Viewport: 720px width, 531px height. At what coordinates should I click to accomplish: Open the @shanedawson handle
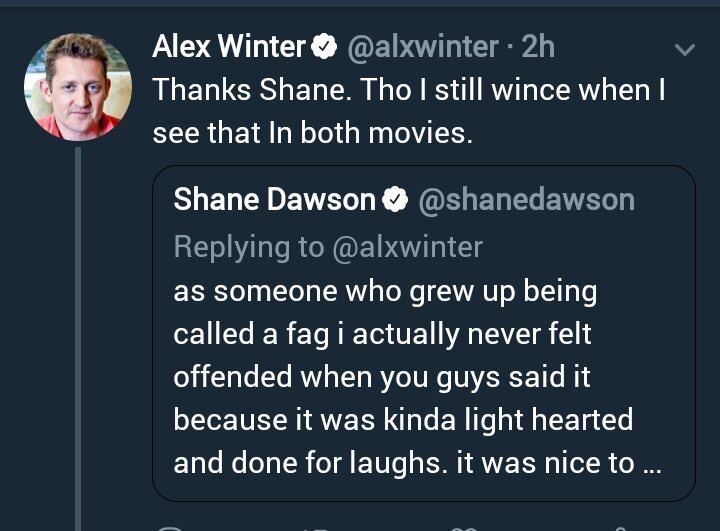coord(525,200)
